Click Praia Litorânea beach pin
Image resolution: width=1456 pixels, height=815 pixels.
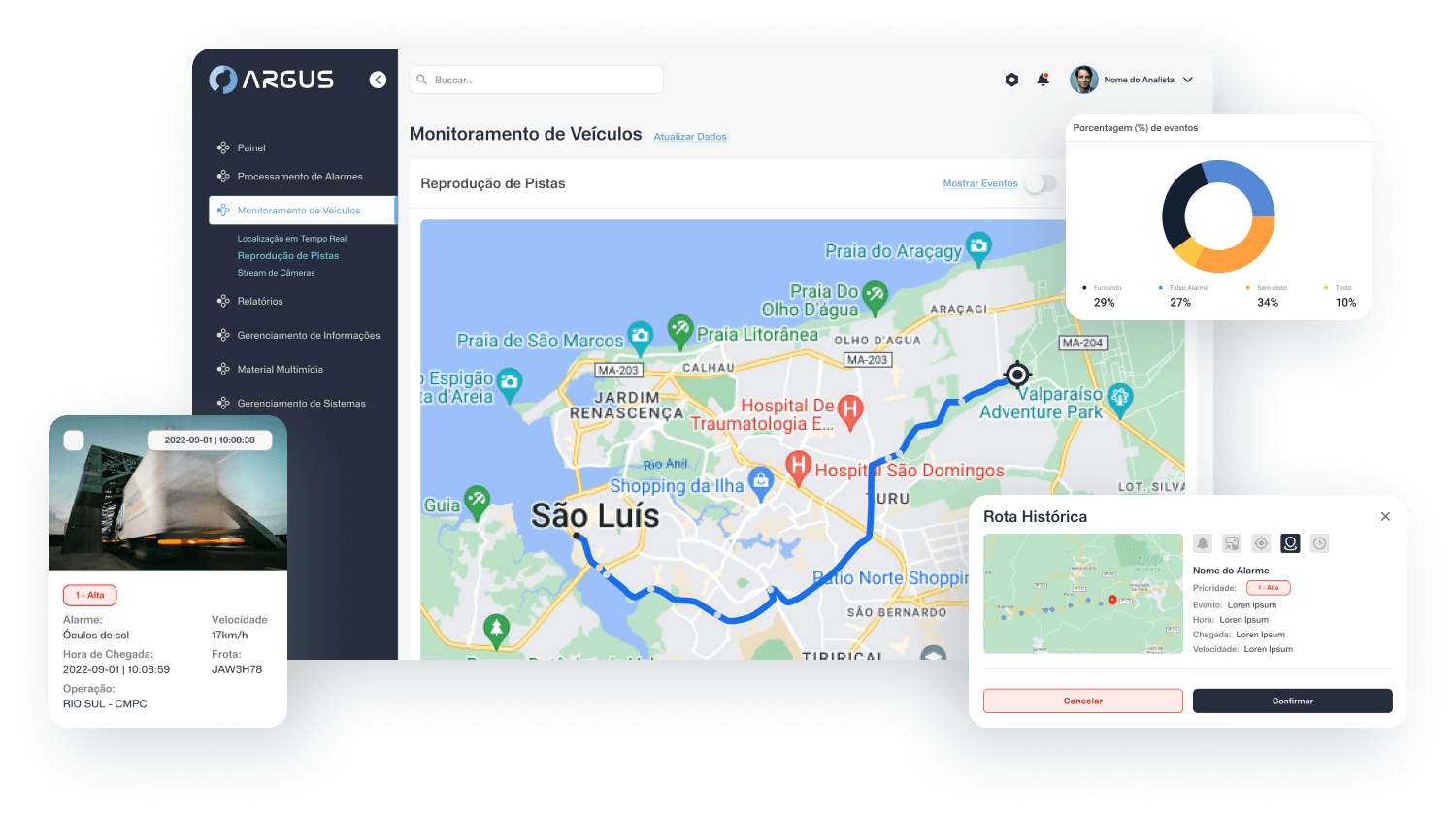680,330
